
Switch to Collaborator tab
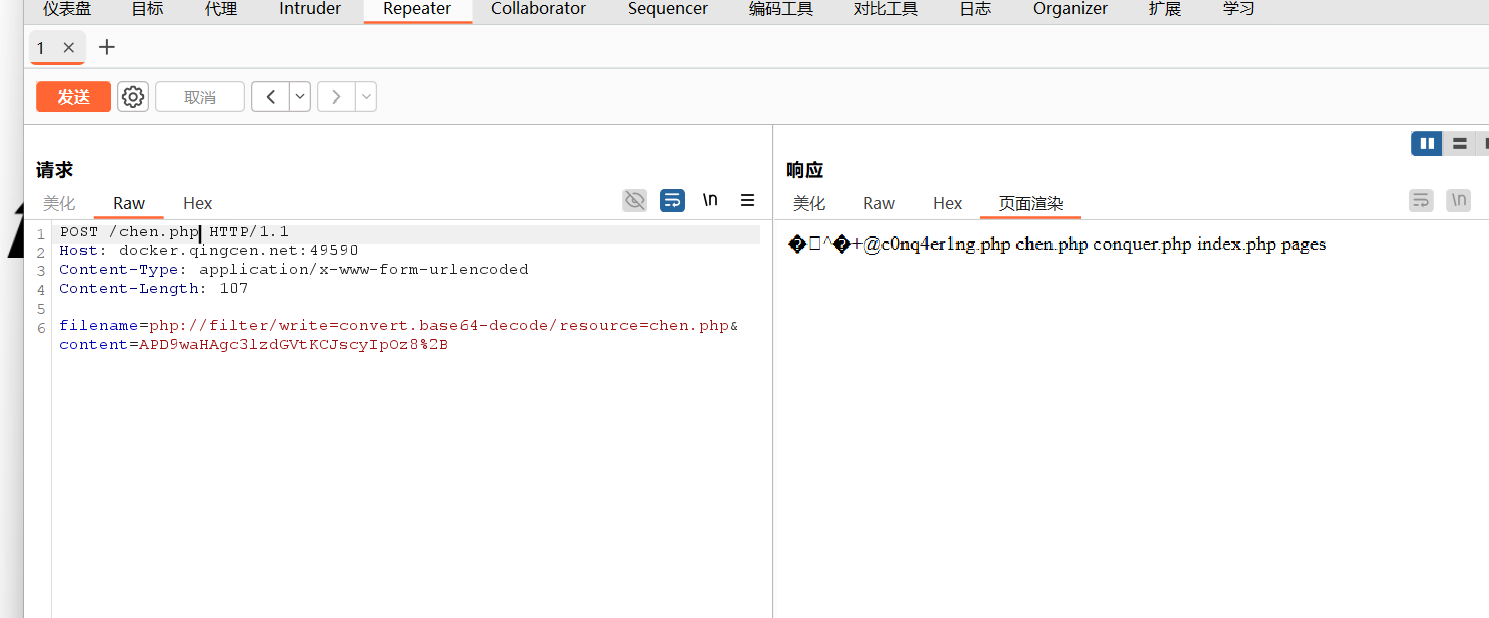click(x=539, y=9)
